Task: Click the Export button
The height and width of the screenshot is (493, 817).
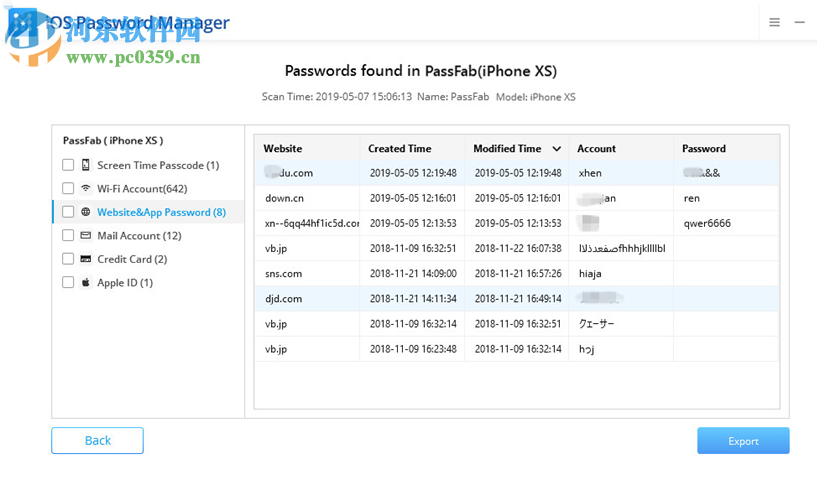Action: point(743,441)
